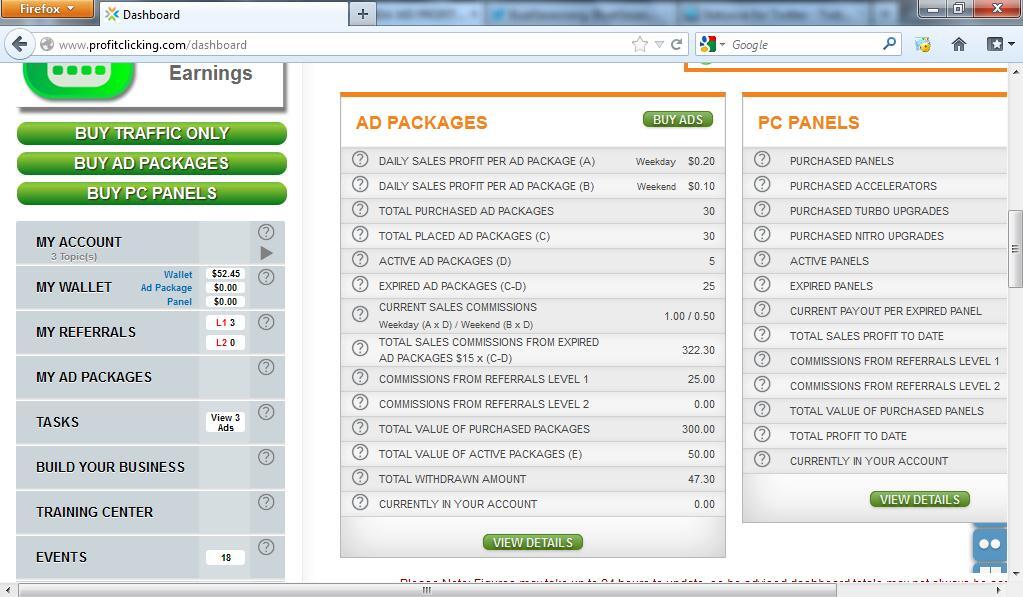
Task: Reload the page with refresh icon
Action: click(x=677, y=44)
